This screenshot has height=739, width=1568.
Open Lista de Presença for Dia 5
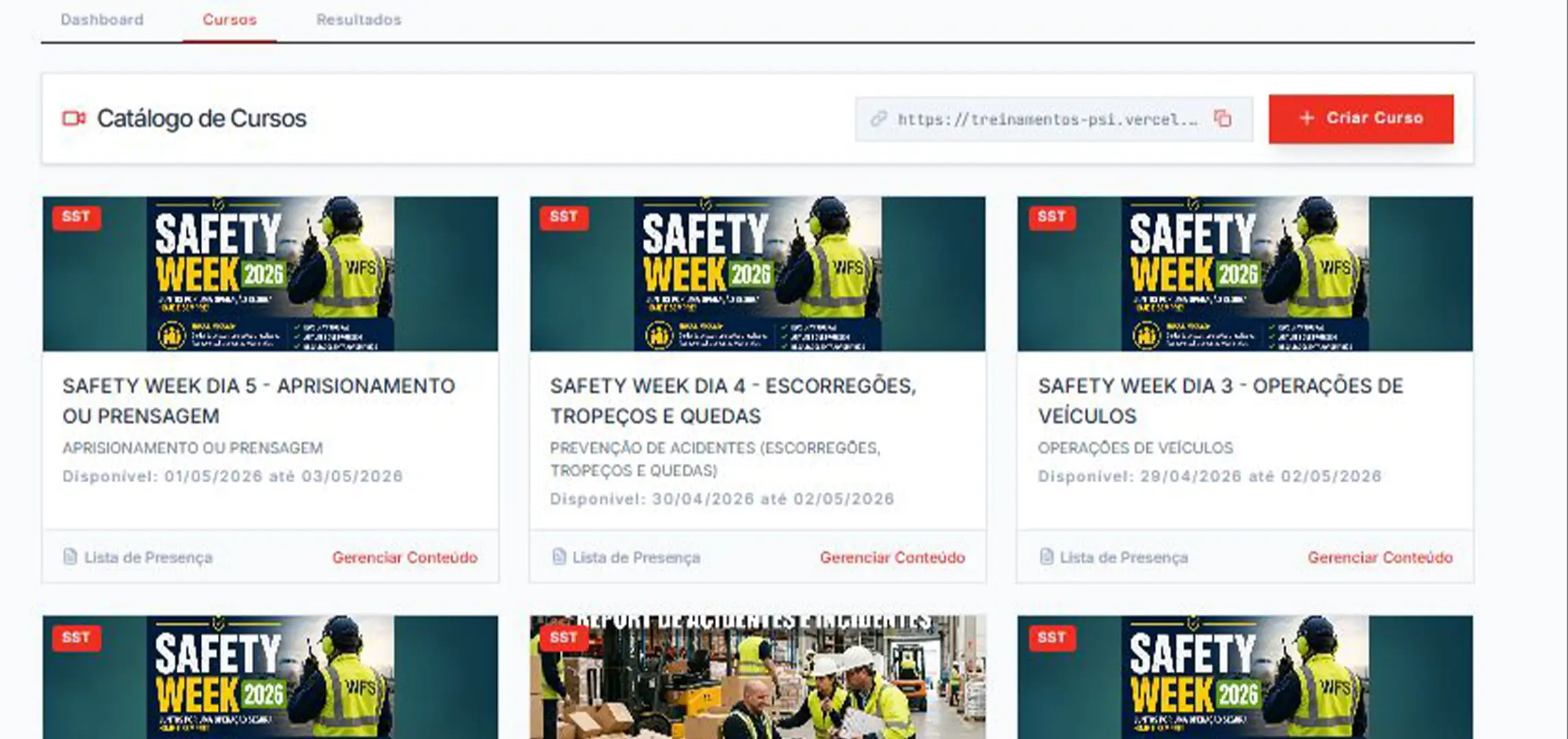tap(138, 558)
